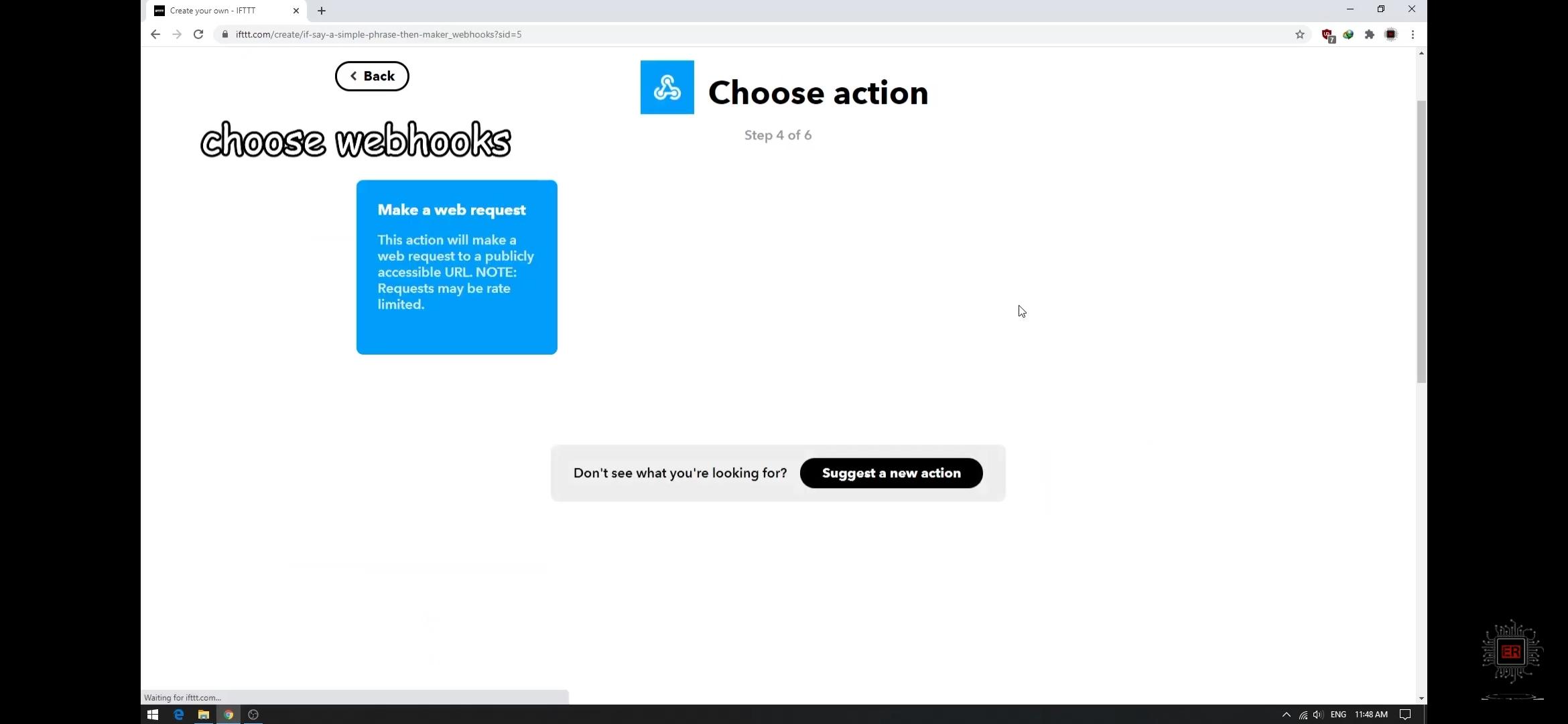Viewport: 1568px width, 724px height.
Task: Open a new browser tab
Action: 322,11
